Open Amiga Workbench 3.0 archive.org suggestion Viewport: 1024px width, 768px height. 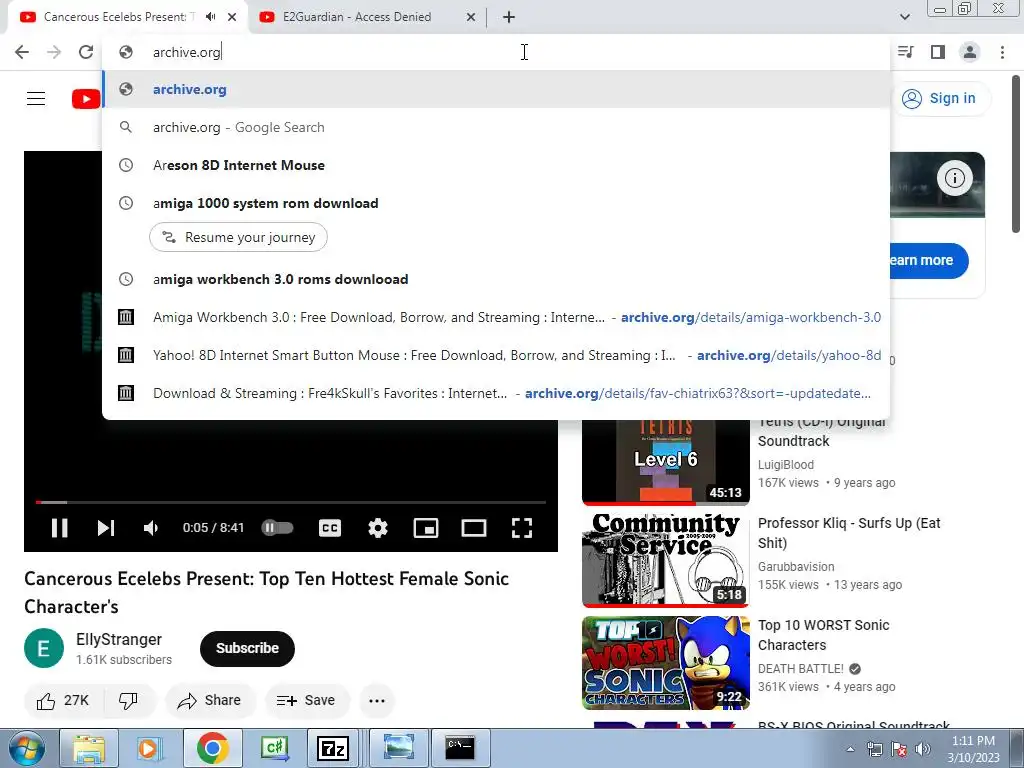pyautogui.click(x=496, y=317)
